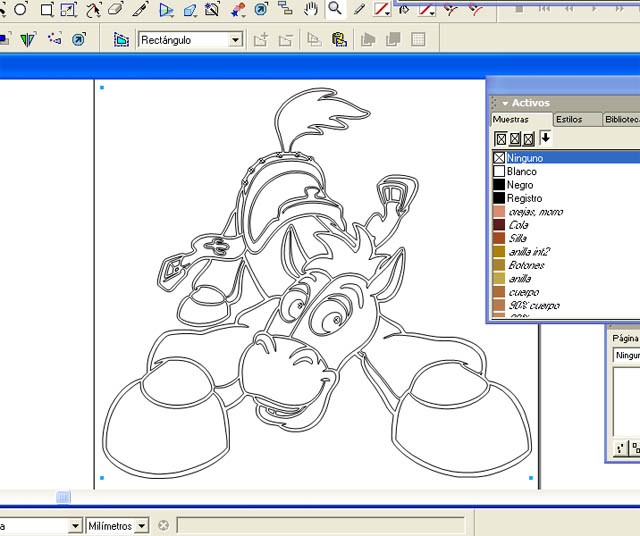Collapse the Activos panel group
The height and width of the screenshot is (536, 640).
(505, 103)
